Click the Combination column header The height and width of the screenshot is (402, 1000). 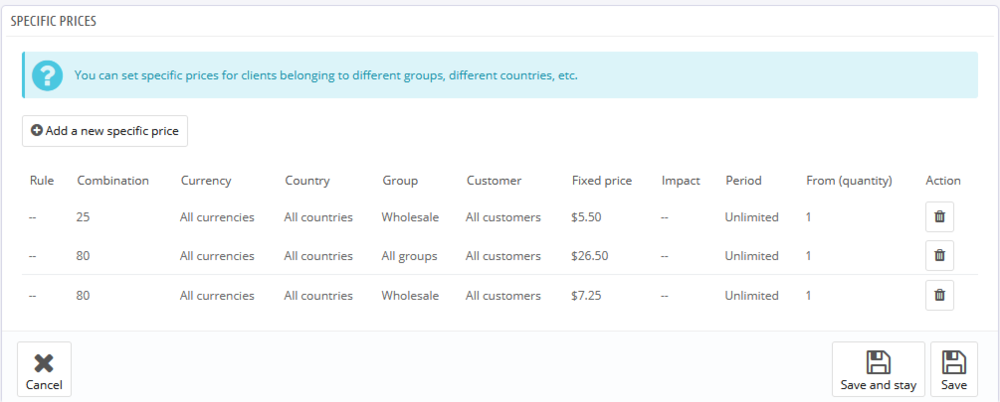112,181
